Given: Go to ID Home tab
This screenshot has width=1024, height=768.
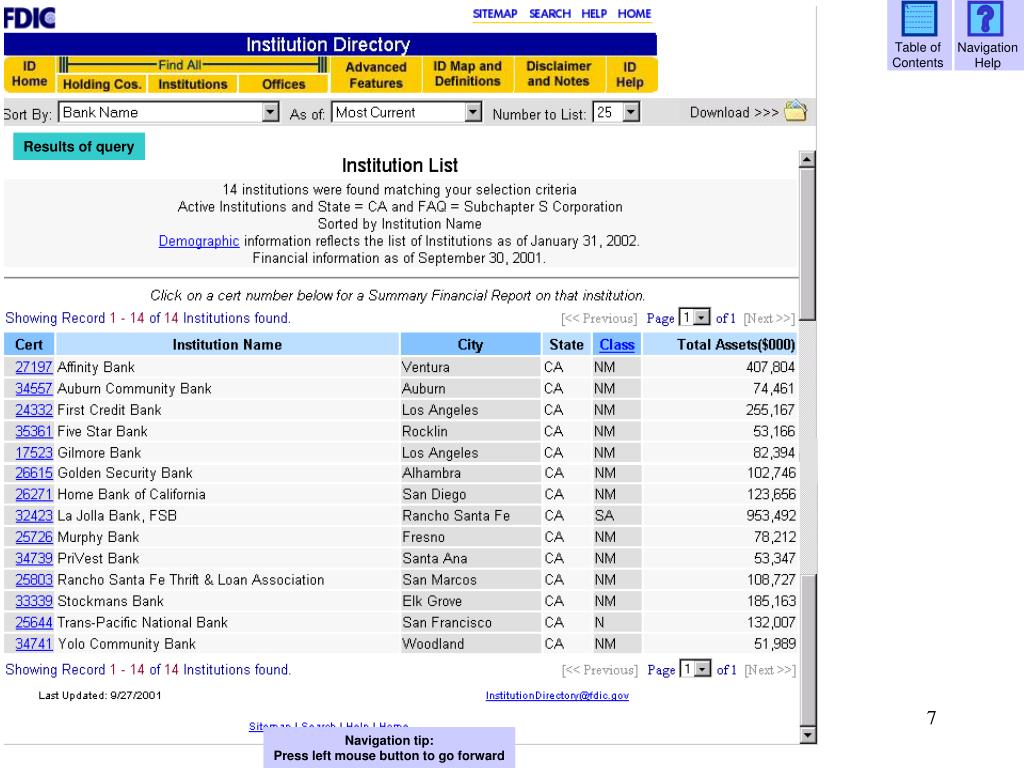Looking at the screenshot, I should [x=29, y=74].
